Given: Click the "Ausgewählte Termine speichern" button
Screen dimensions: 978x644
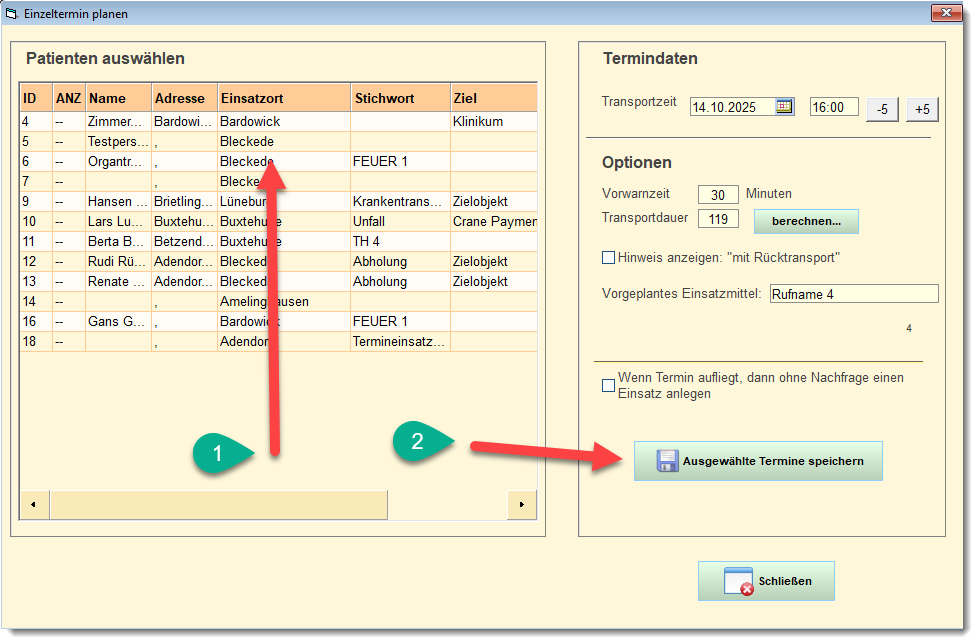Looking at the screenshot, I should coord(758,461).
